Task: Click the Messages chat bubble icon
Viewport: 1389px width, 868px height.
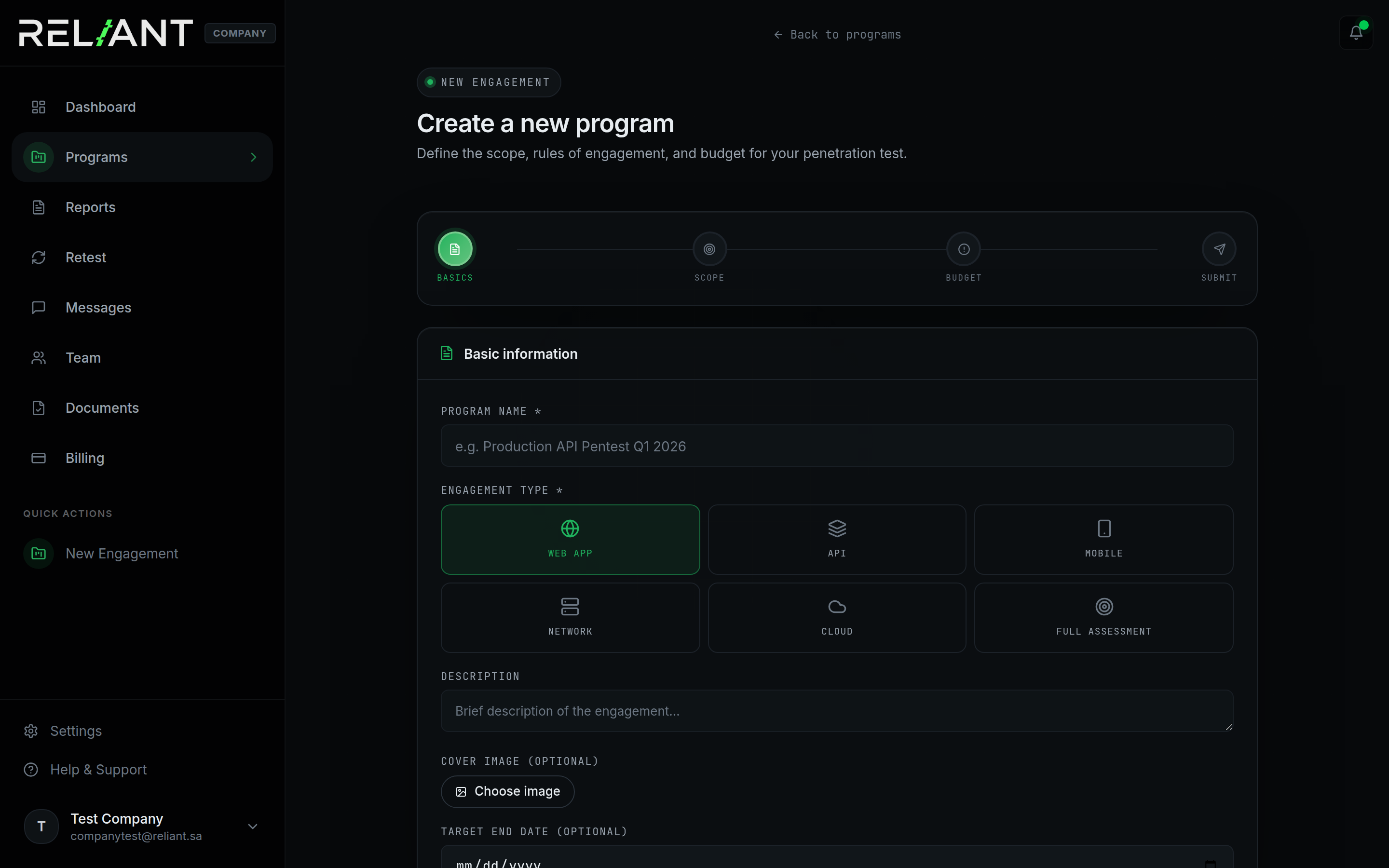Action: 39,308
